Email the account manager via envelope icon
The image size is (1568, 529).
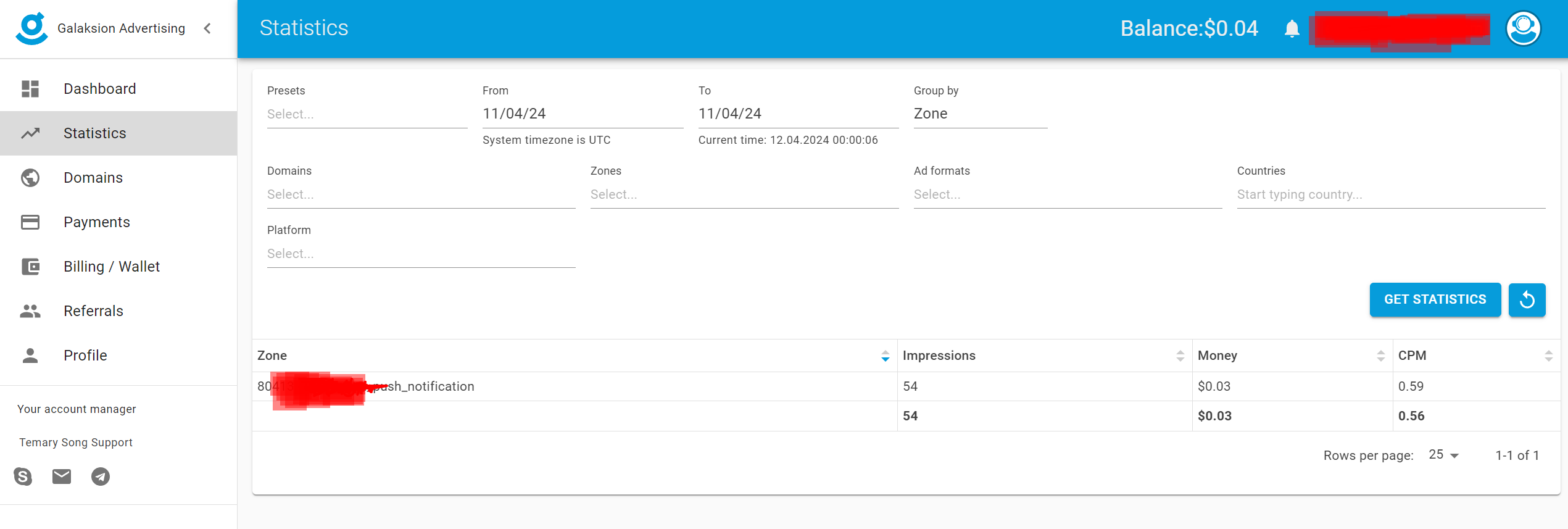pyautogui.click(x=62, y=477)
